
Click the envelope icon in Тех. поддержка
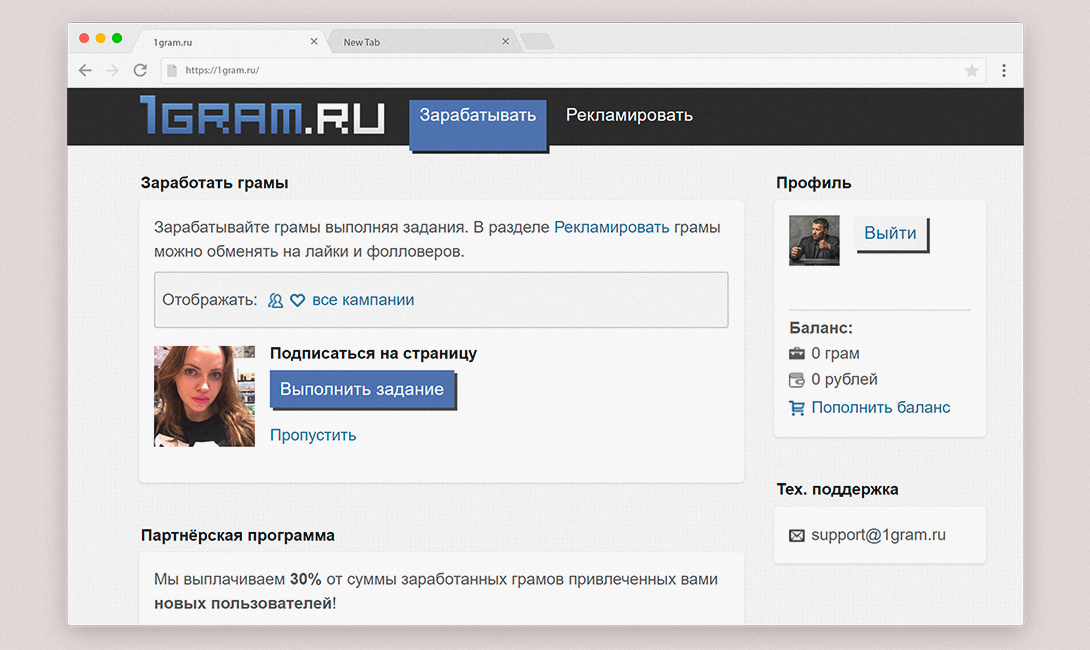click(797, 535)
